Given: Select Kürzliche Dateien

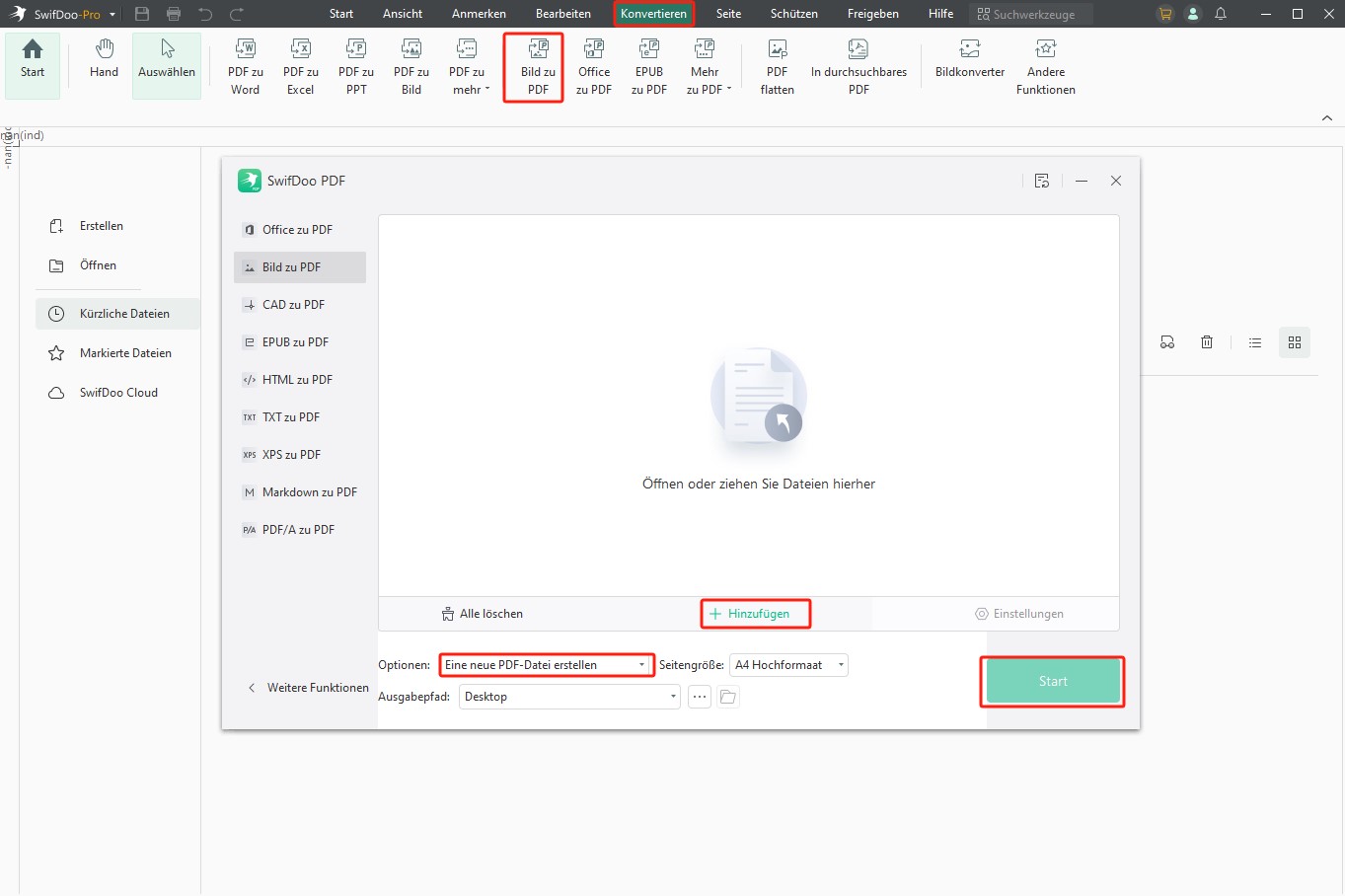Looking at the screenshot, I should coord(117,314).
